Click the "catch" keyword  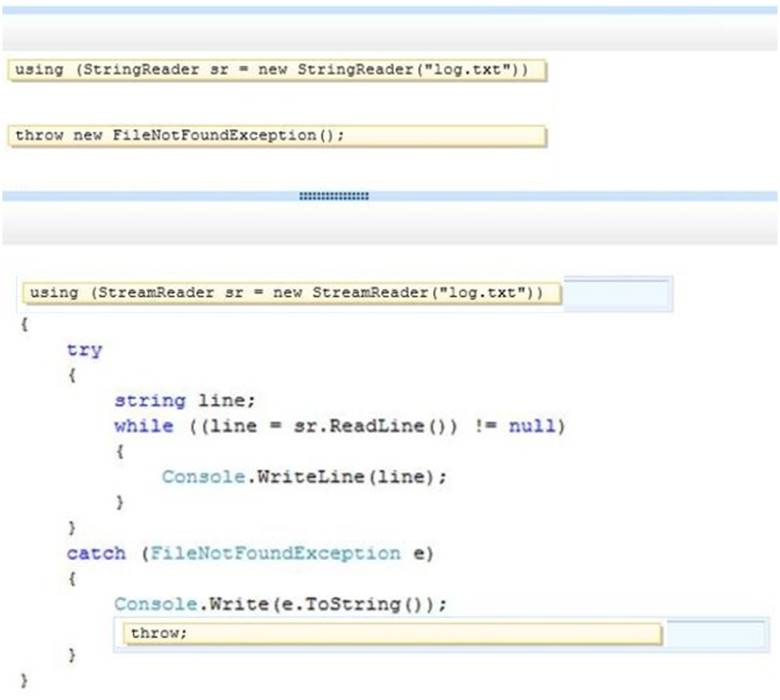[x=96, y=553]
